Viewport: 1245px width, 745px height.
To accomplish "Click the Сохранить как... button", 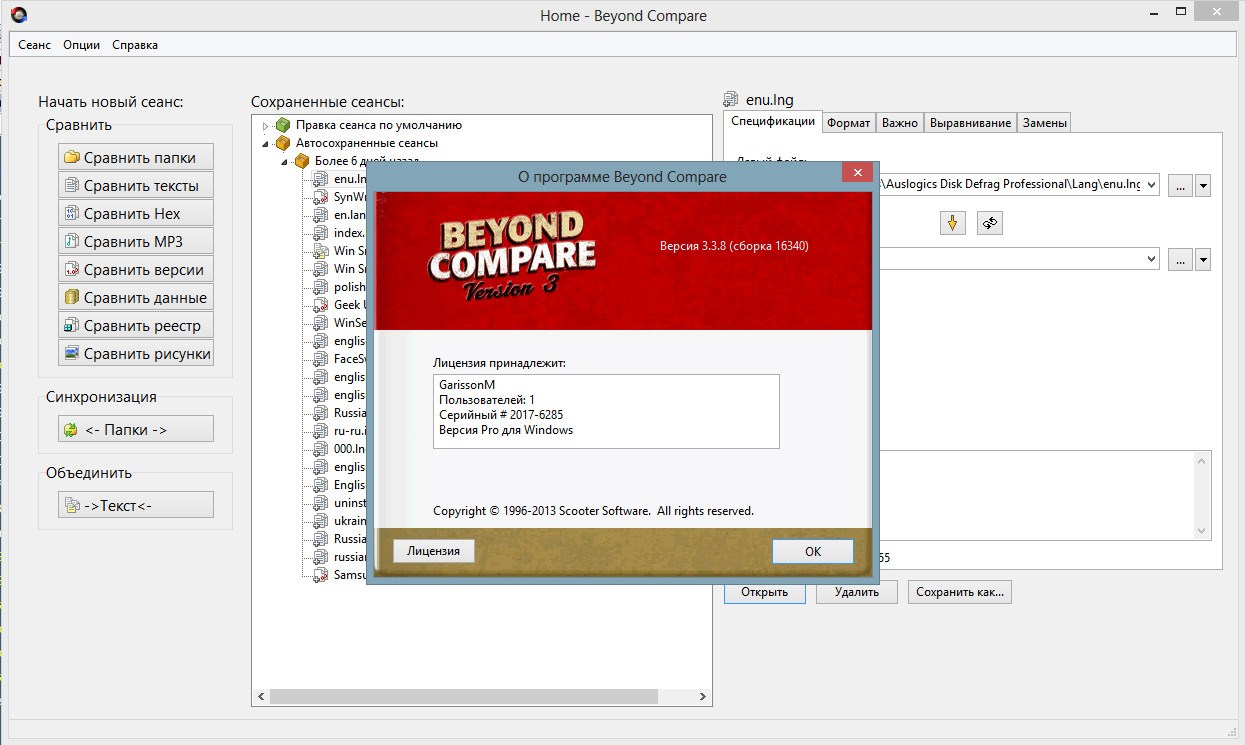I will click(x=960, y=592).
